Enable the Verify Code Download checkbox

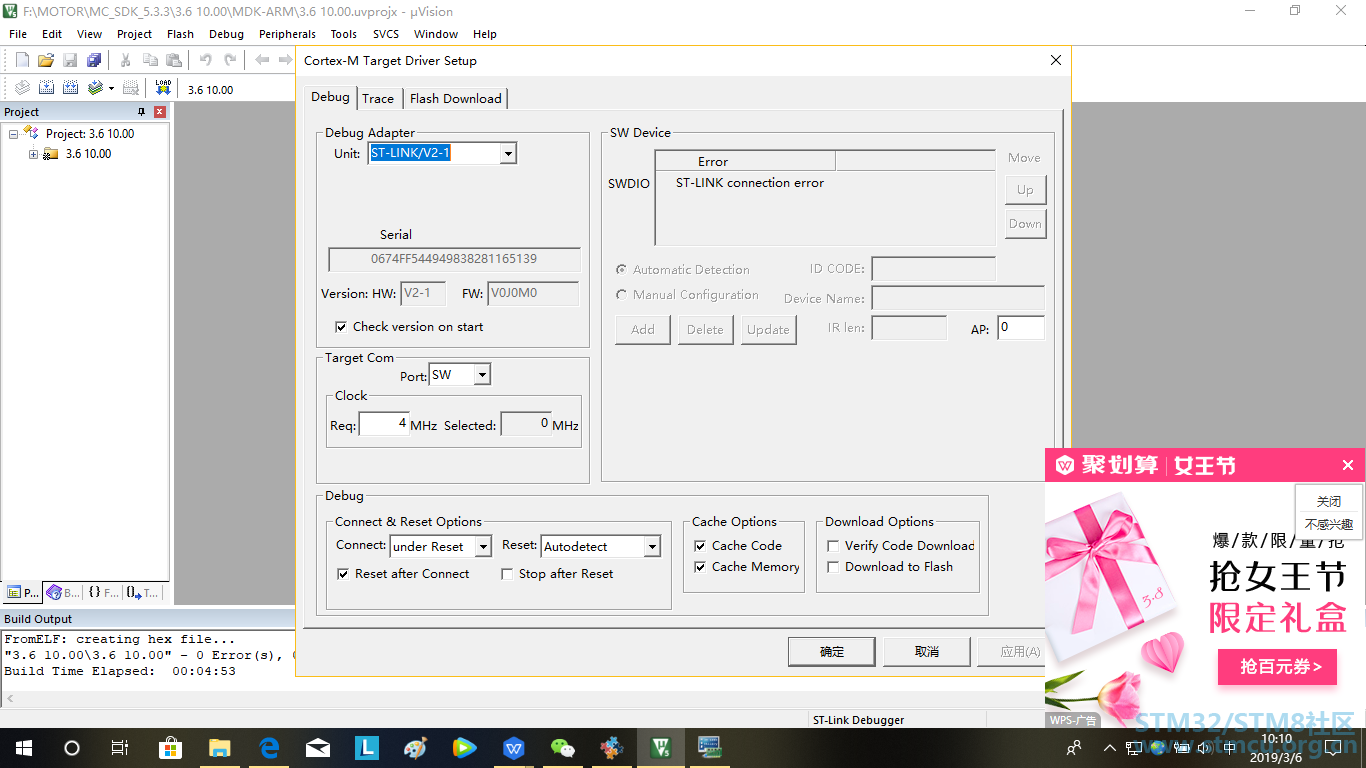click(833, 546)
